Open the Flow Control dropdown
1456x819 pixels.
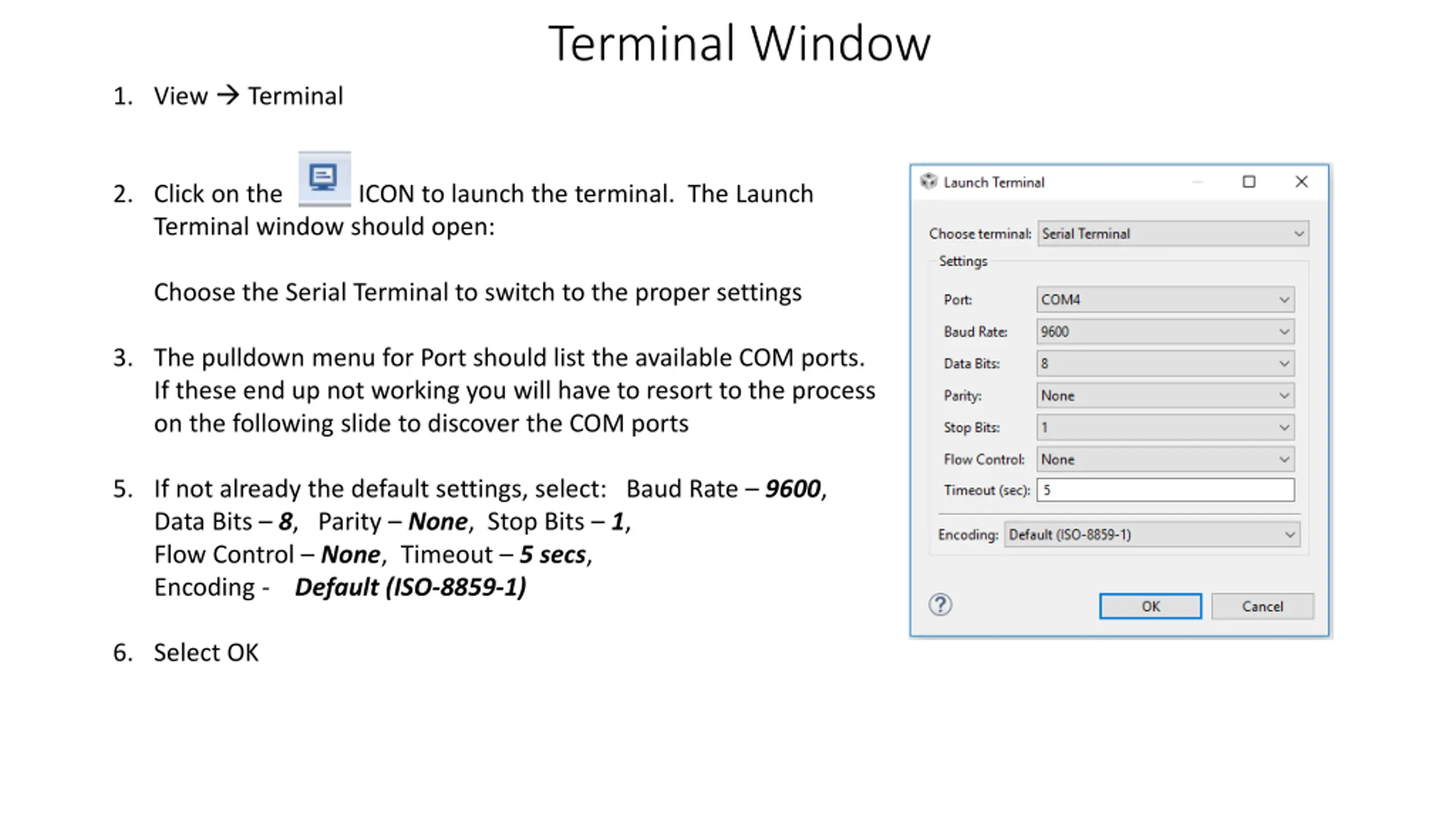click(1165, 460)
